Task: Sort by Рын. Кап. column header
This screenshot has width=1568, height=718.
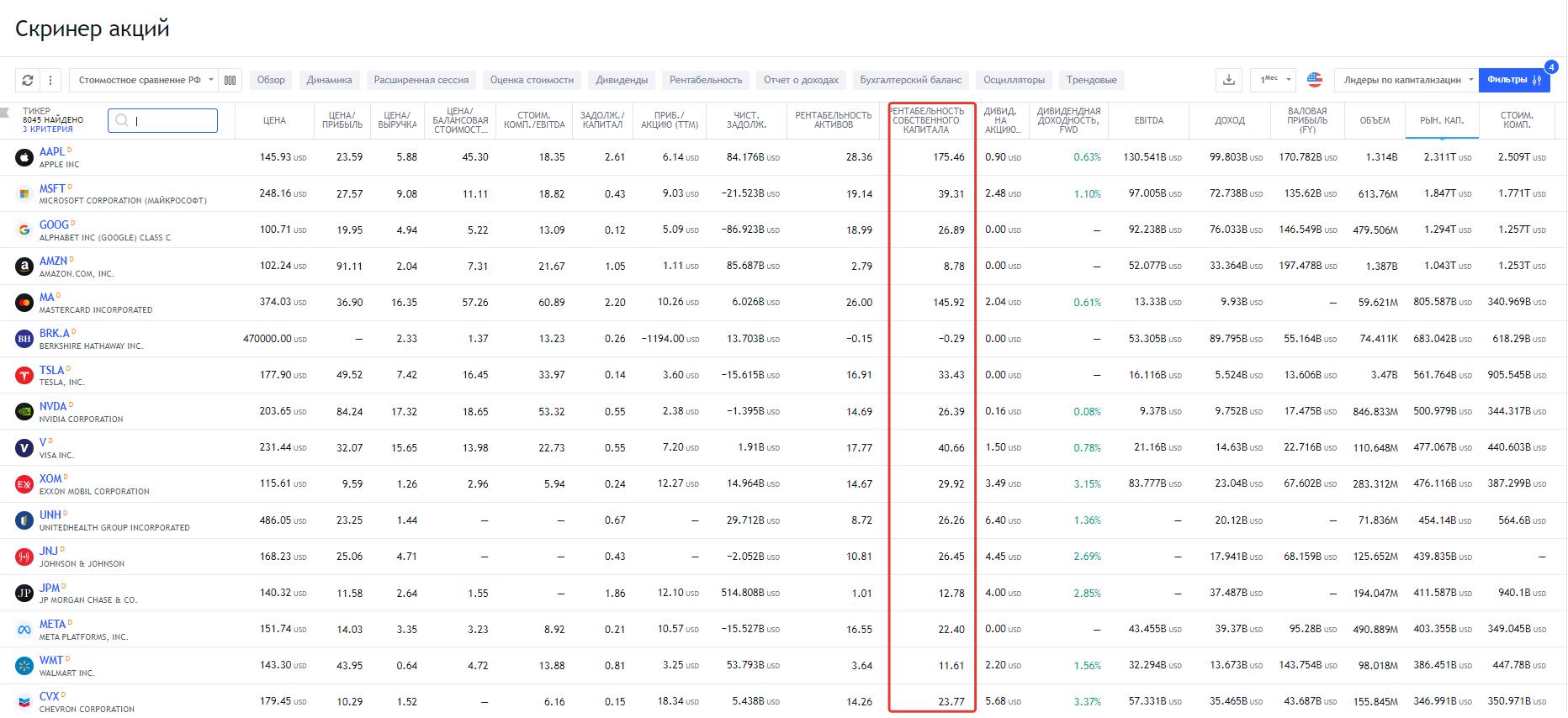Action: click(x=1442, y=121)
